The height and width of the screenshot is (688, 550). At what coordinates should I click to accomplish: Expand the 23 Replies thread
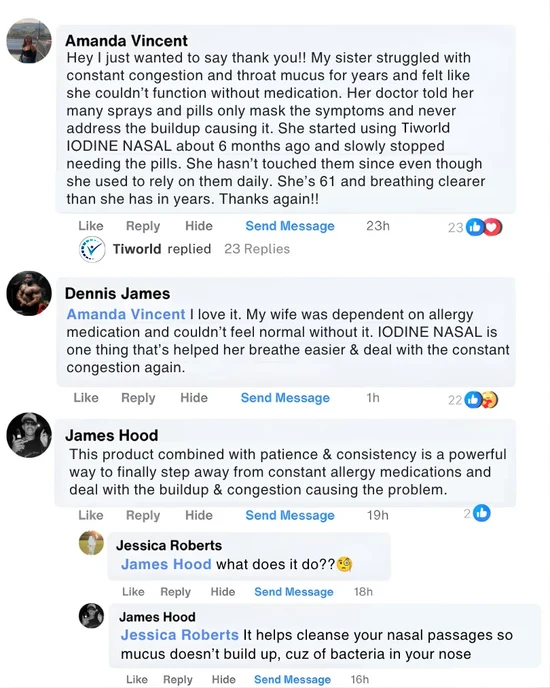click(x=257, y=249)
